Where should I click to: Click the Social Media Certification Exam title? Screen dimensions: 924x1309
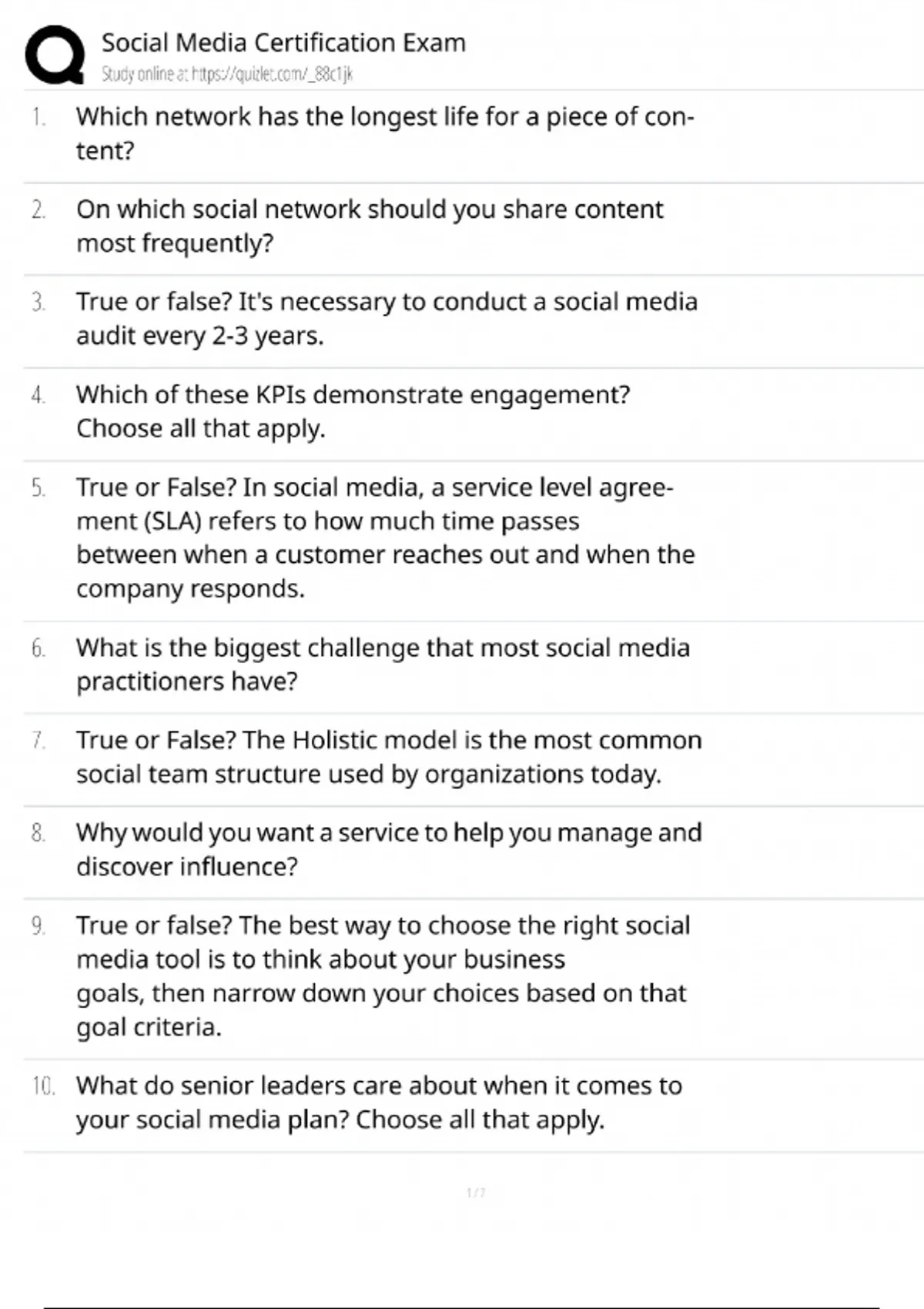coord(283,42)
